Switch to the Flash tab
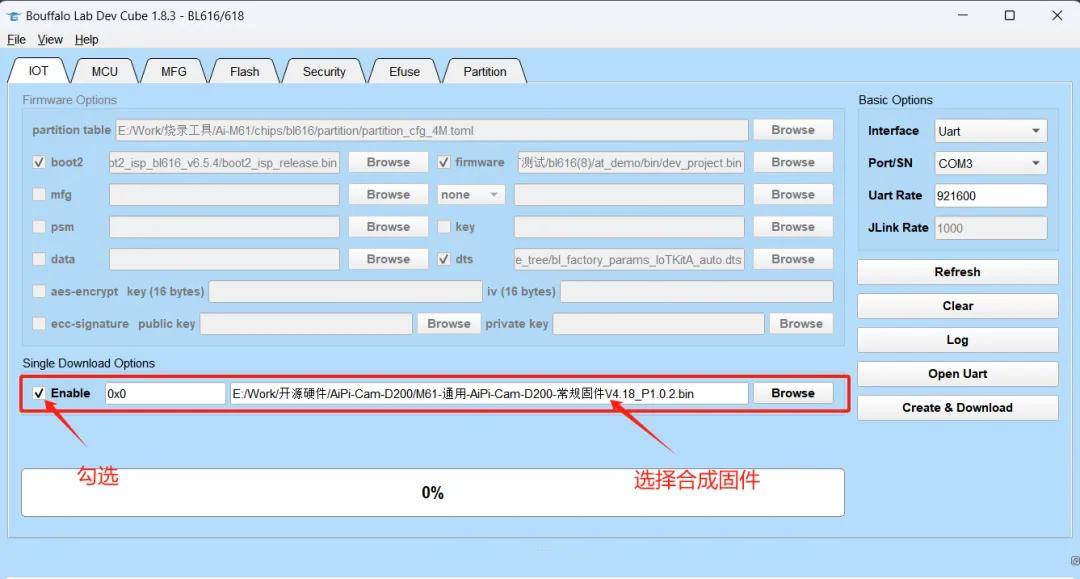Screen dimensions: 1080x579 [x=245, y=72]
